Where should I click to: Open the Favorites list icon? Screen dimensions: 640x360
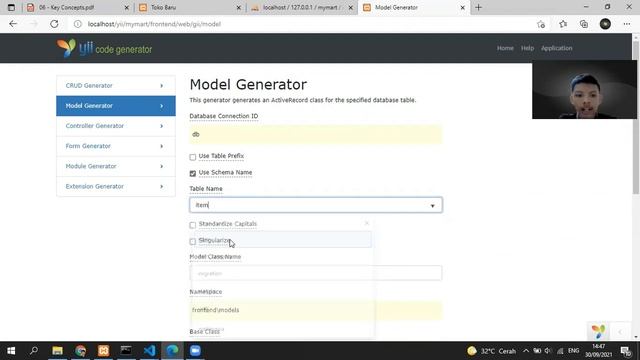[563, 24]
